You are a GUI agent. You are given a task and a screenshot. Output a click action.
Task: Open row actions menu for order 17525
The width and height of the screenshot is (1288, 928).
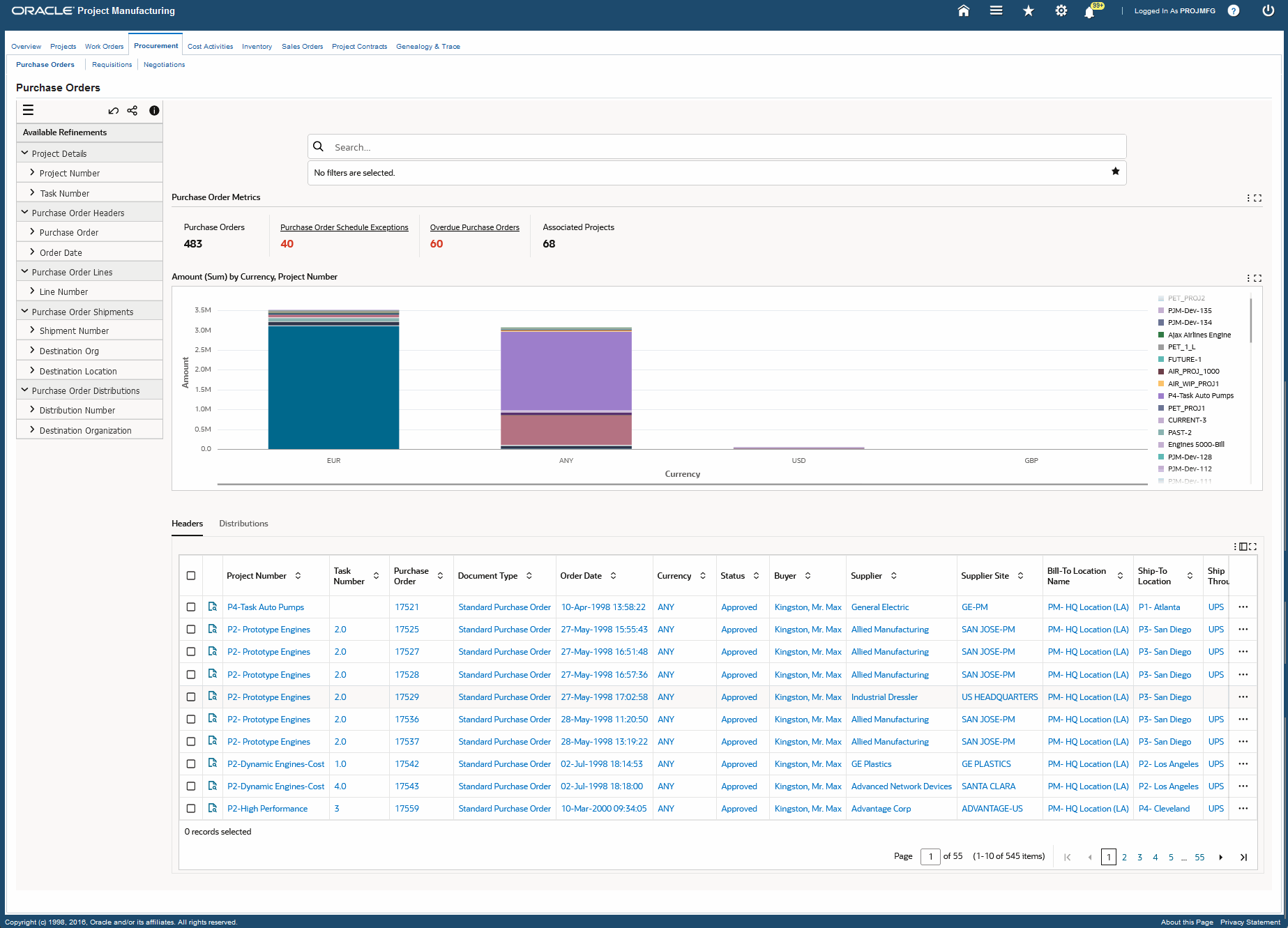pyautogui.click(x=1243, y=629)
